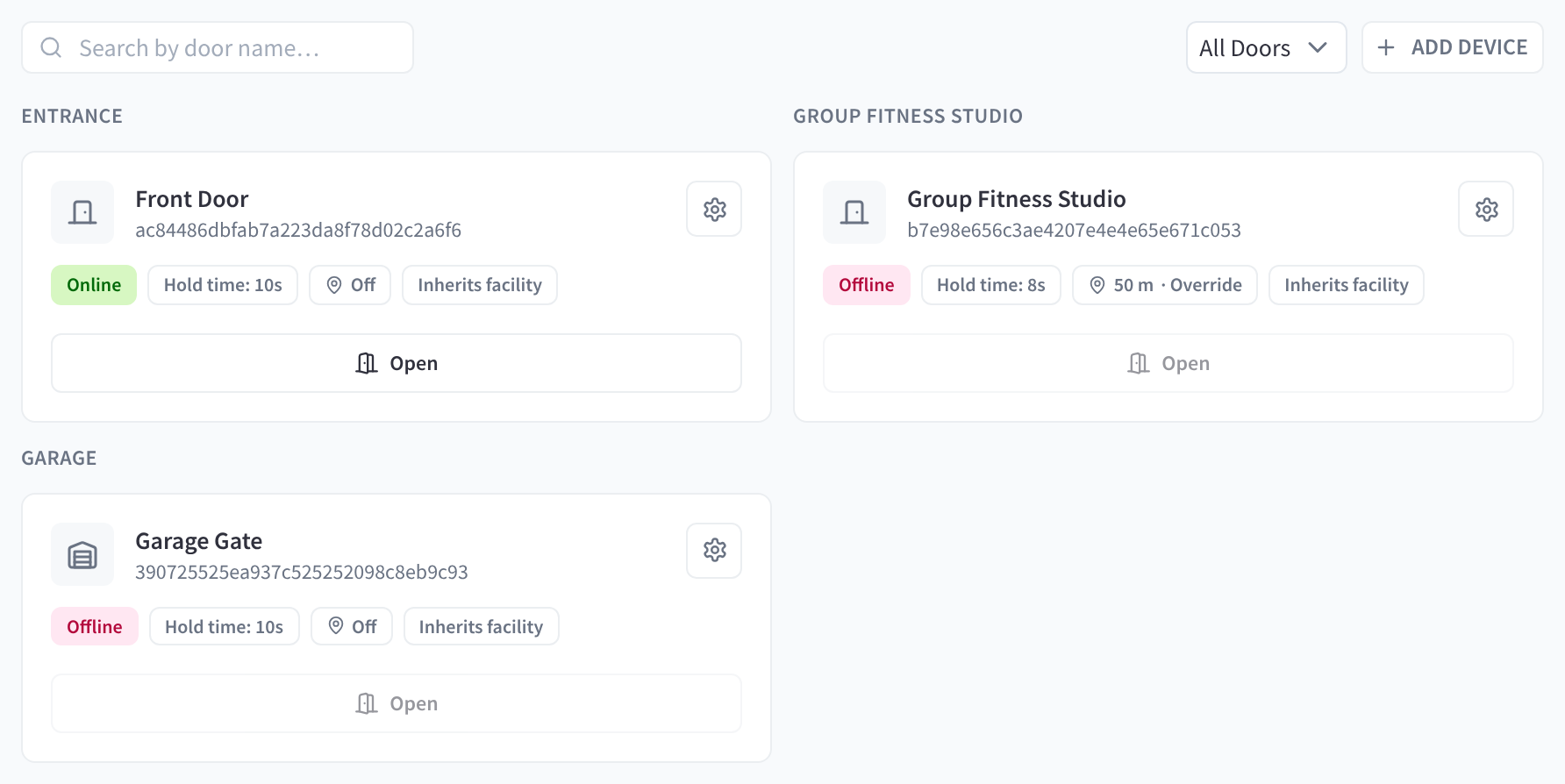Click Open button for Group Fitness Studio
This screenshot has width=1565, height=784.
(x=1168, y=363)
